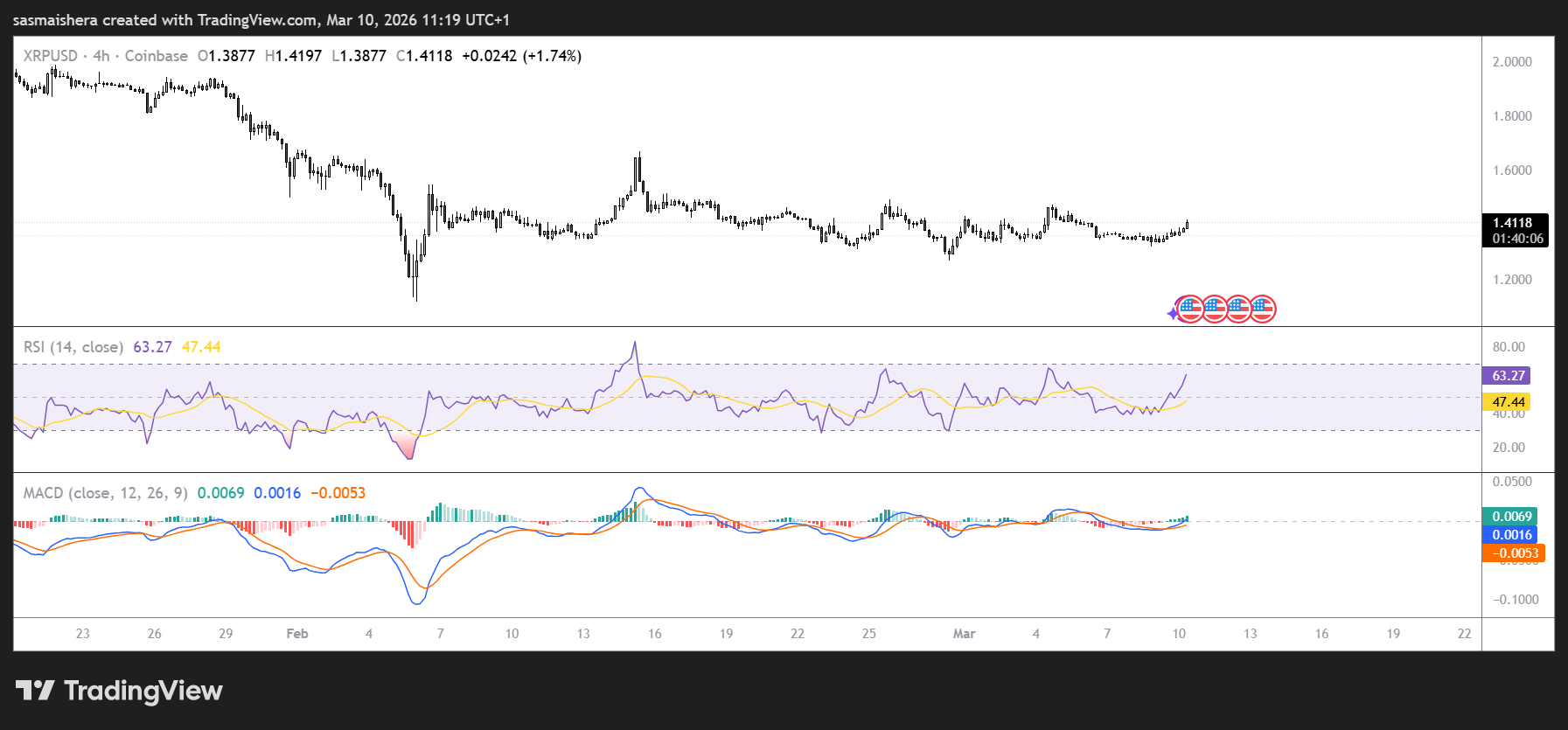
Task: Click the Feb label on time axis
Action: (x=297, y=634)
